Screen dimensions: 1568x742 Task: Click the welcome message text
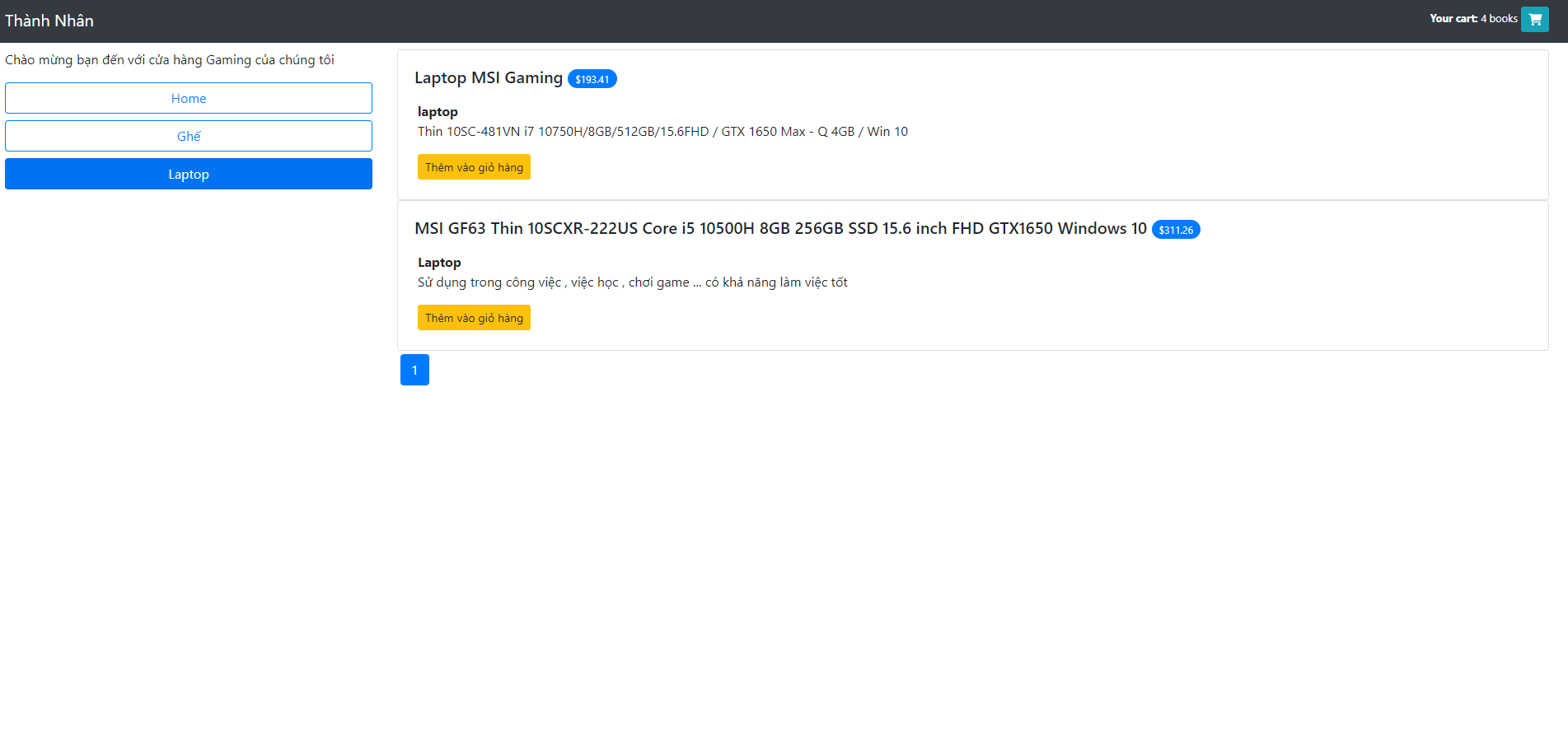[x=170, y=59]
